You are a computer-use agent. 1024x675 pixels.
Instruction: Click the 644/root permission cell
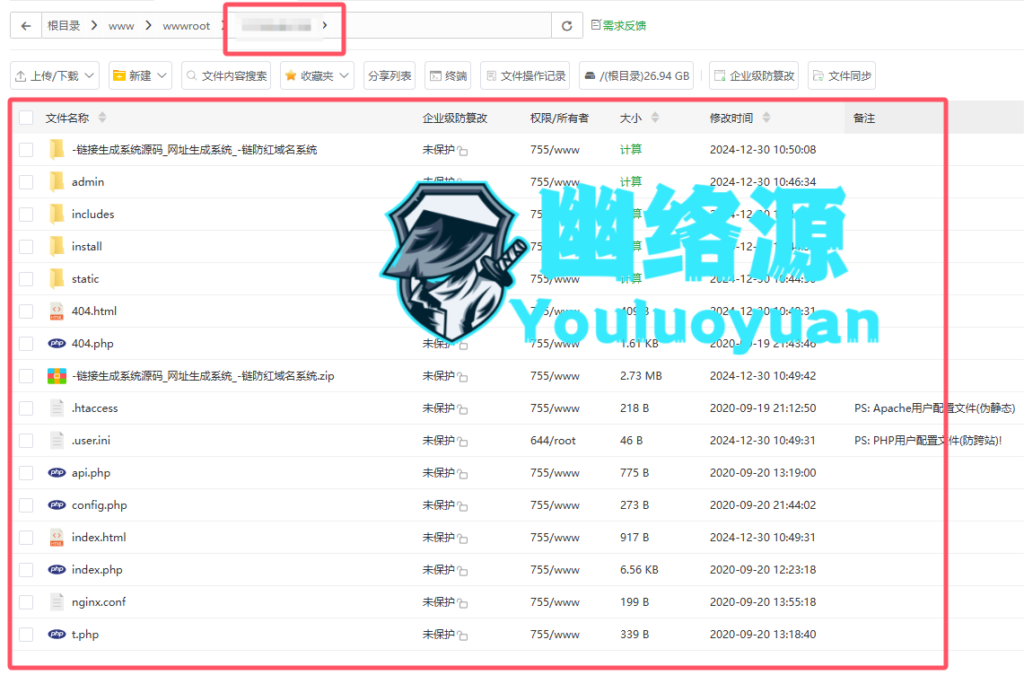tap(552, 441)
